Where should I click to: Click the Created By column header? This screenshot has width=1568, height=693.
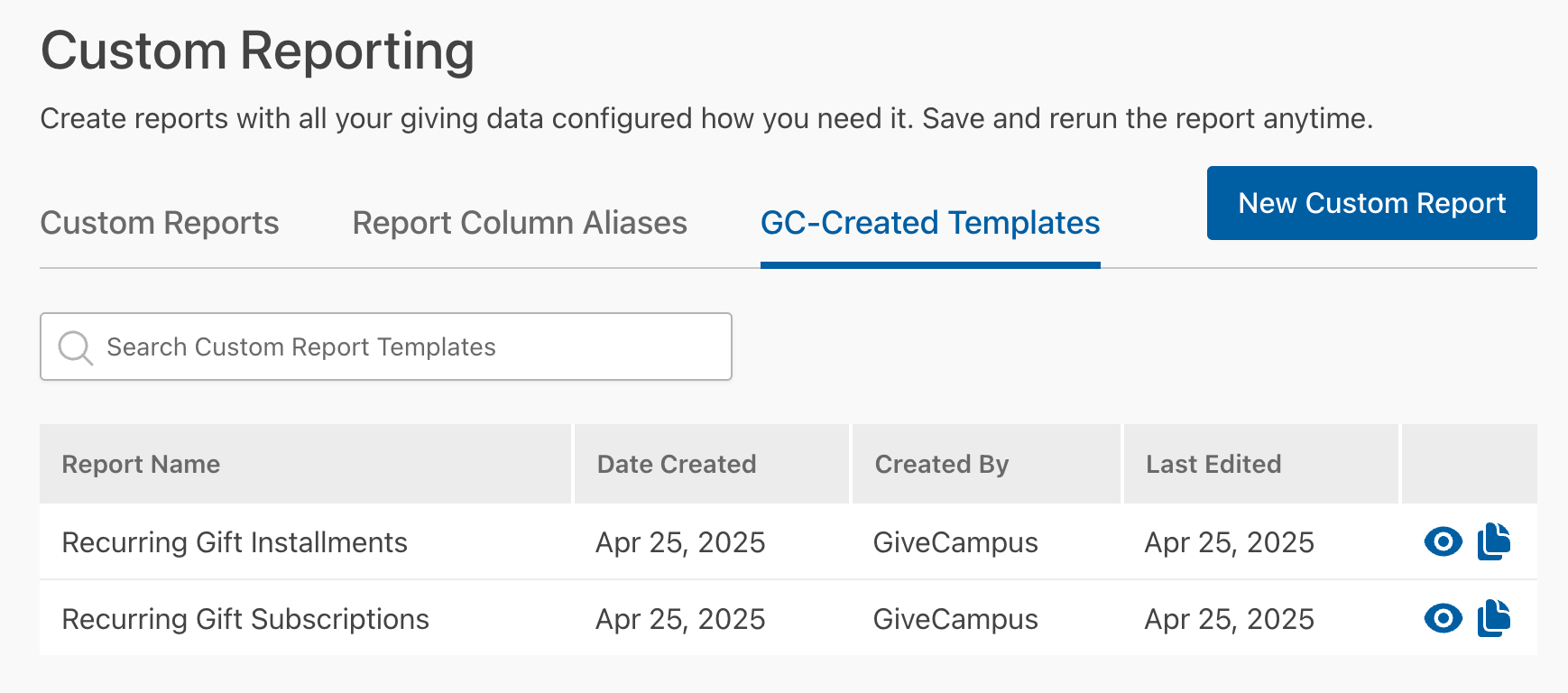pyautogui.click(x=942, y=464)
